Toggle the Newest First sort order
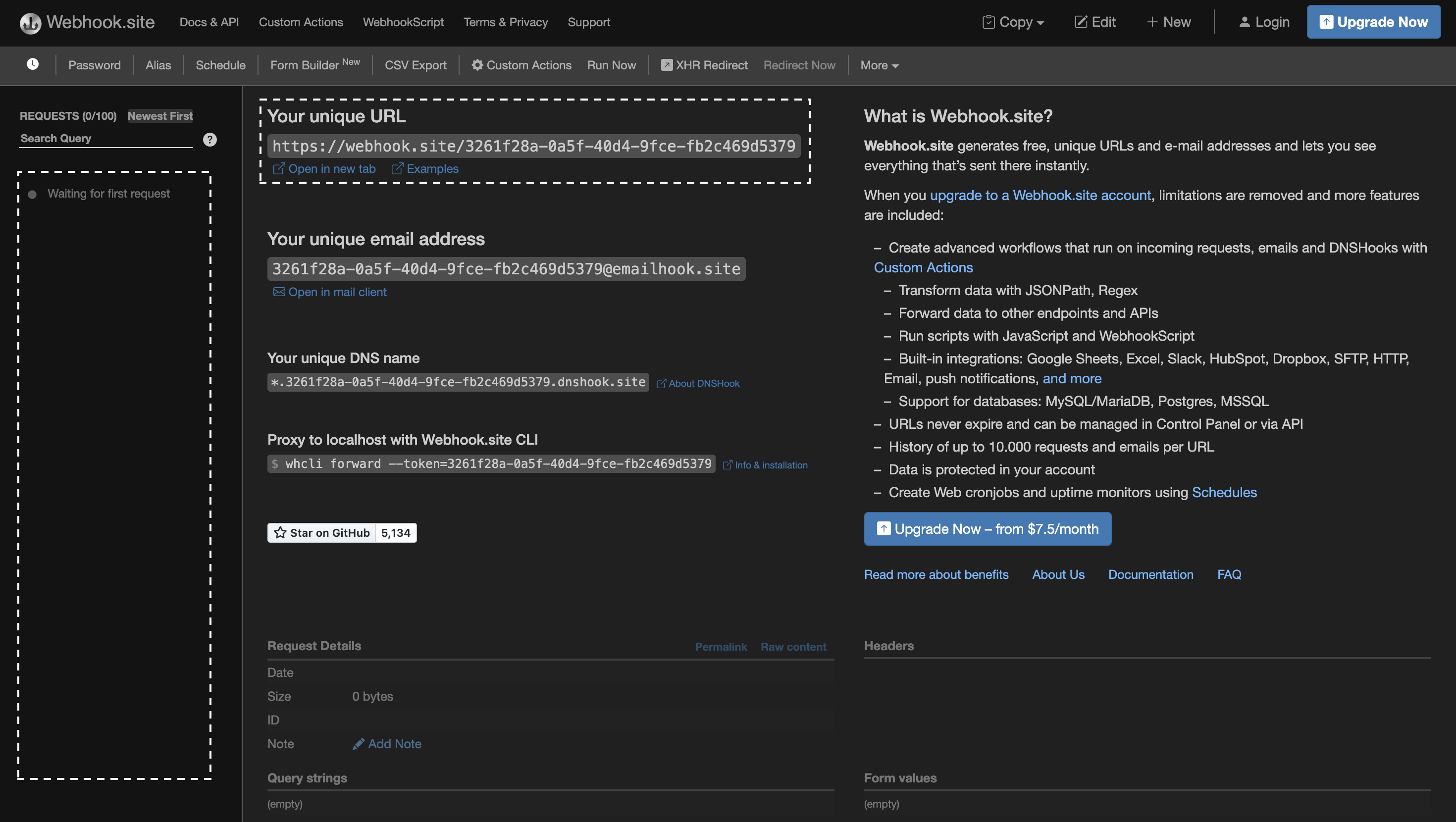 coord(160,116)
